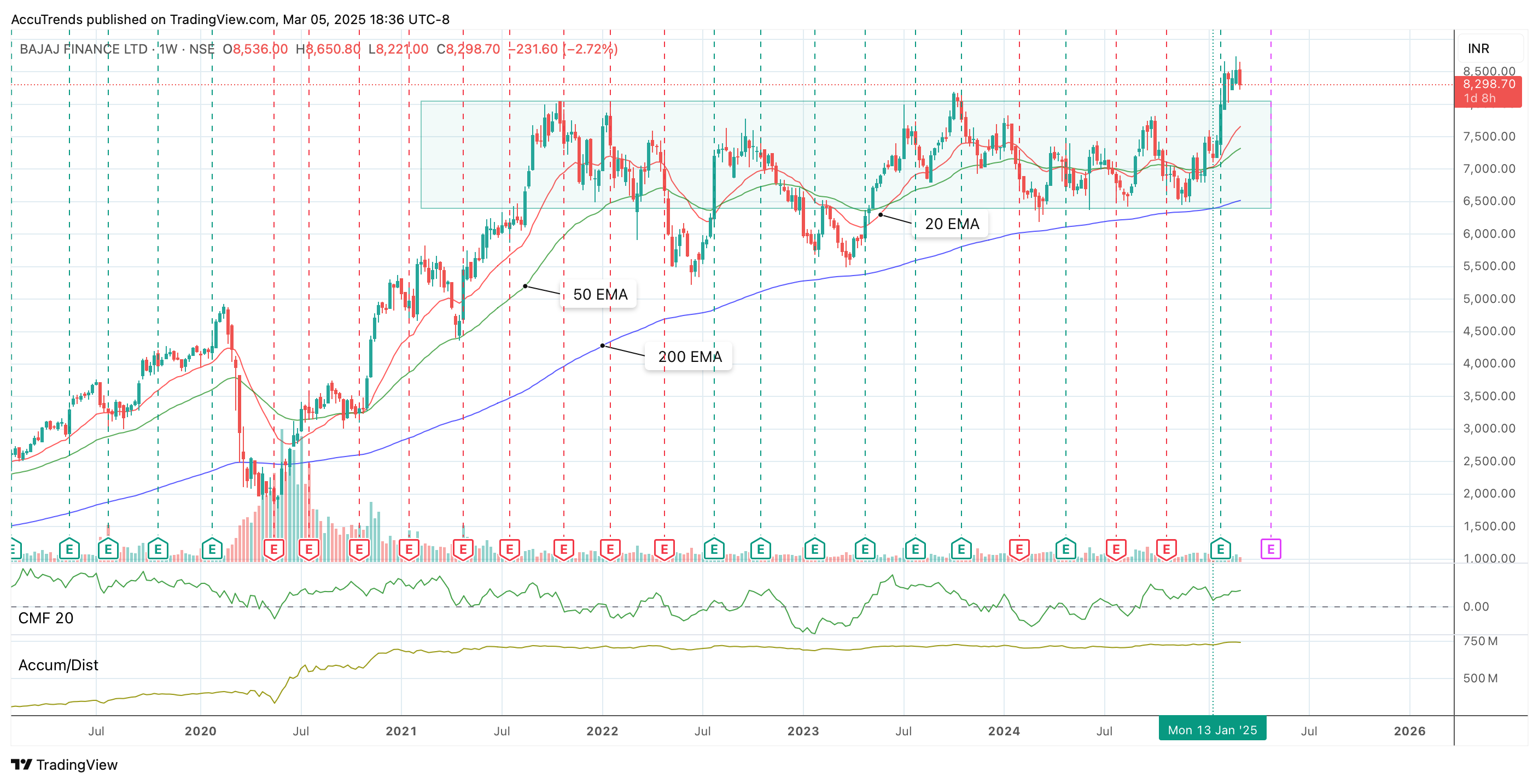Click the 3,000.00 price axis value
The height and width of the screenshot is (784, 1539).
tap(1489, 428)
